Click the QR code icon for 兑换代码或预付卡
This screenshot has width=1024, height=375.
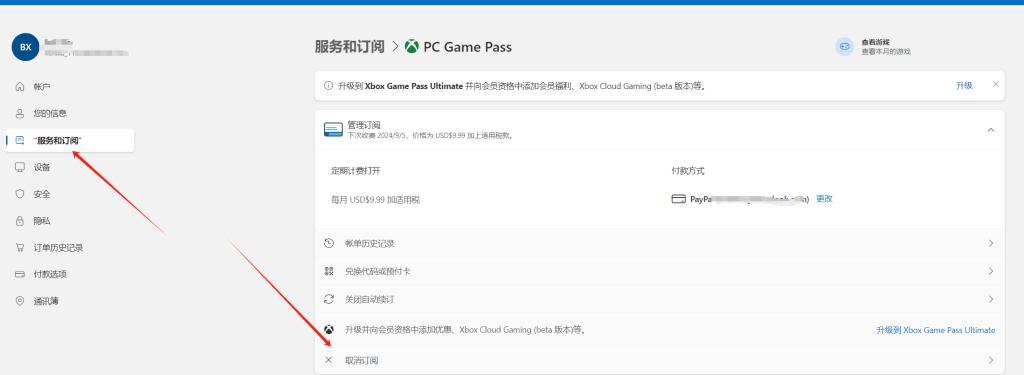[x=329, y=271]
